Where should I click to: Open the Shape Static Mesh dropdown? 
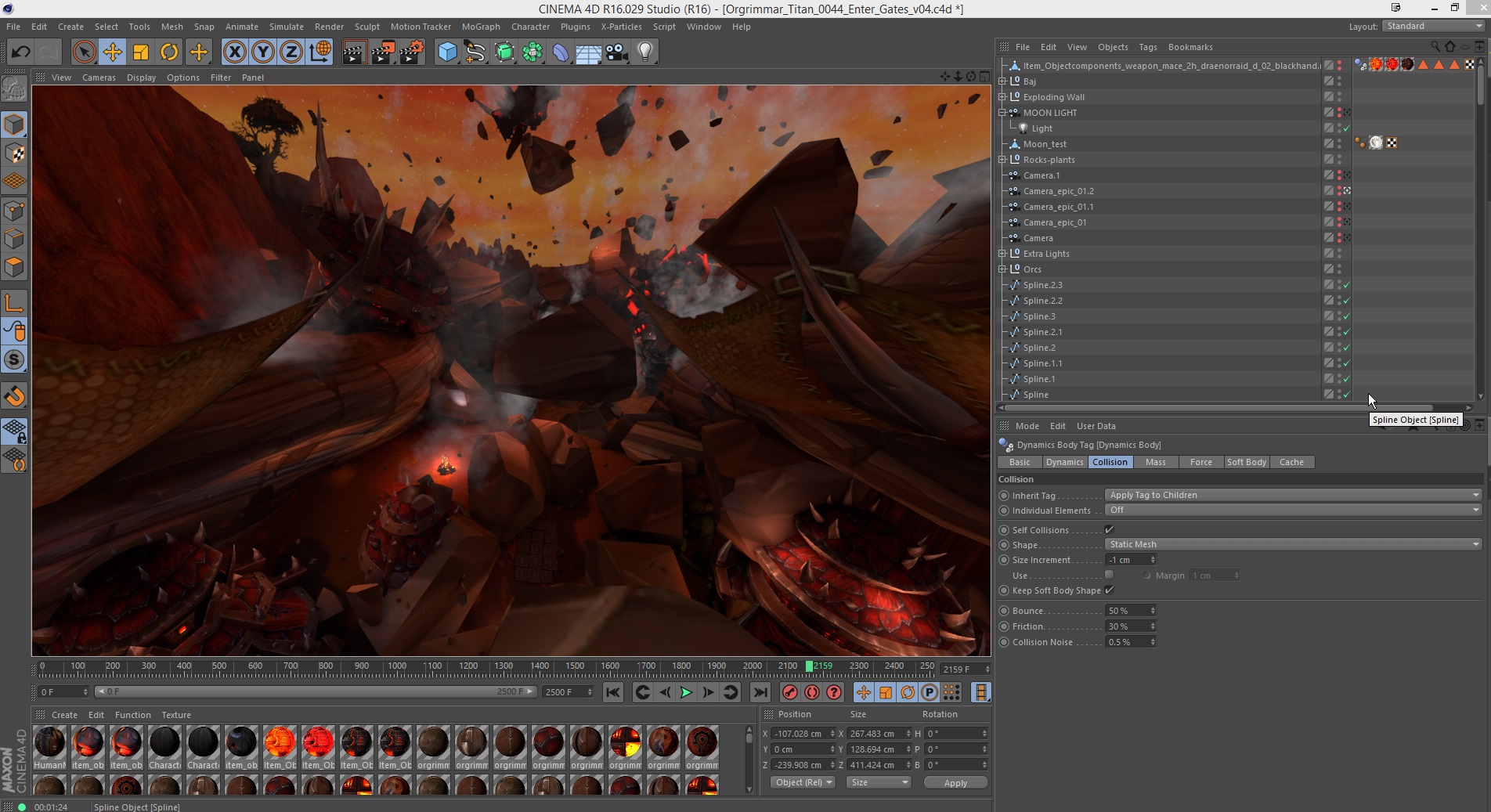[x=1293, y=544]
